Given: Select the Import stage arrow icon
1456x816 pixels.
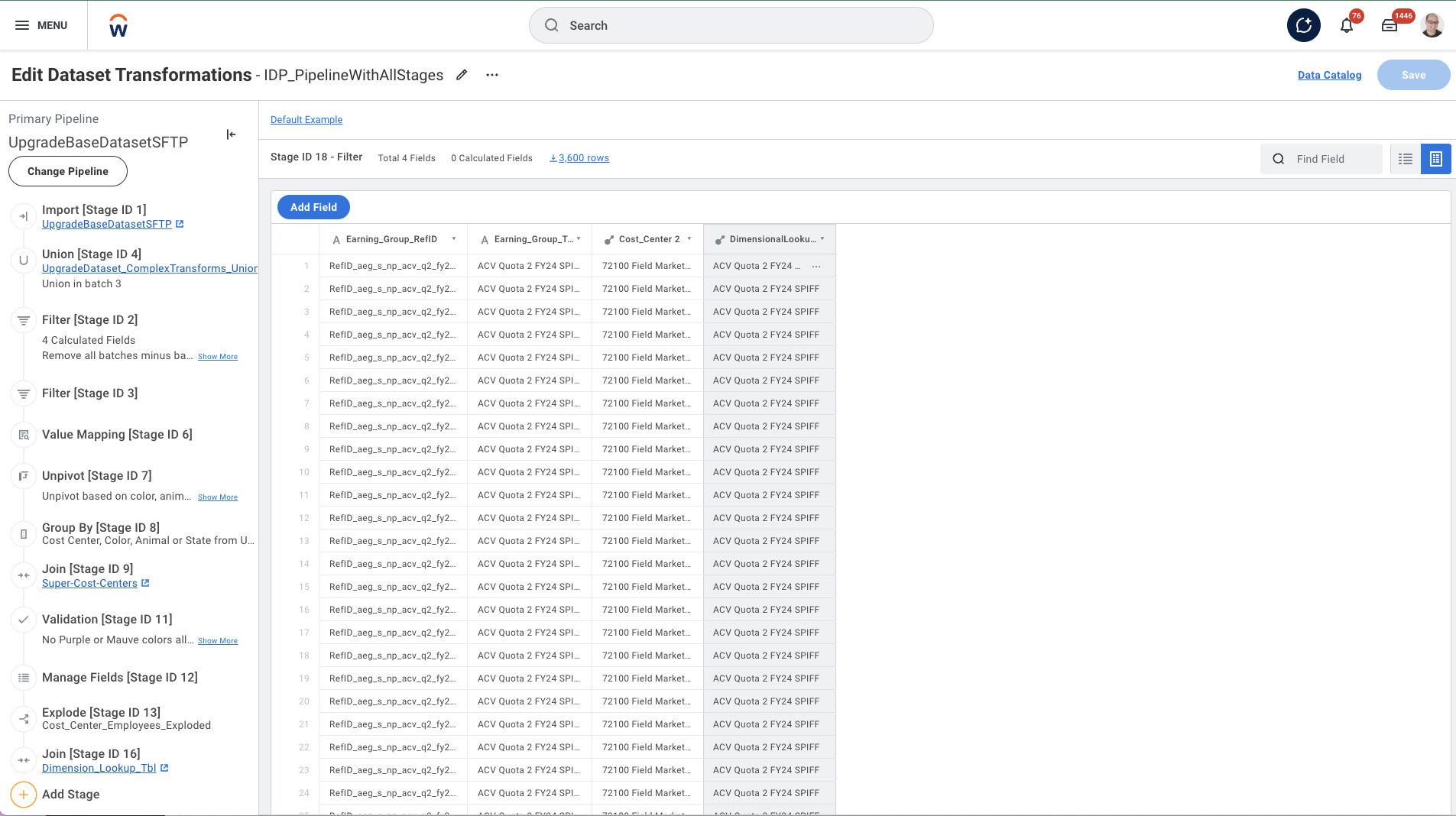Looking at the screenshot, I should 24,216.
